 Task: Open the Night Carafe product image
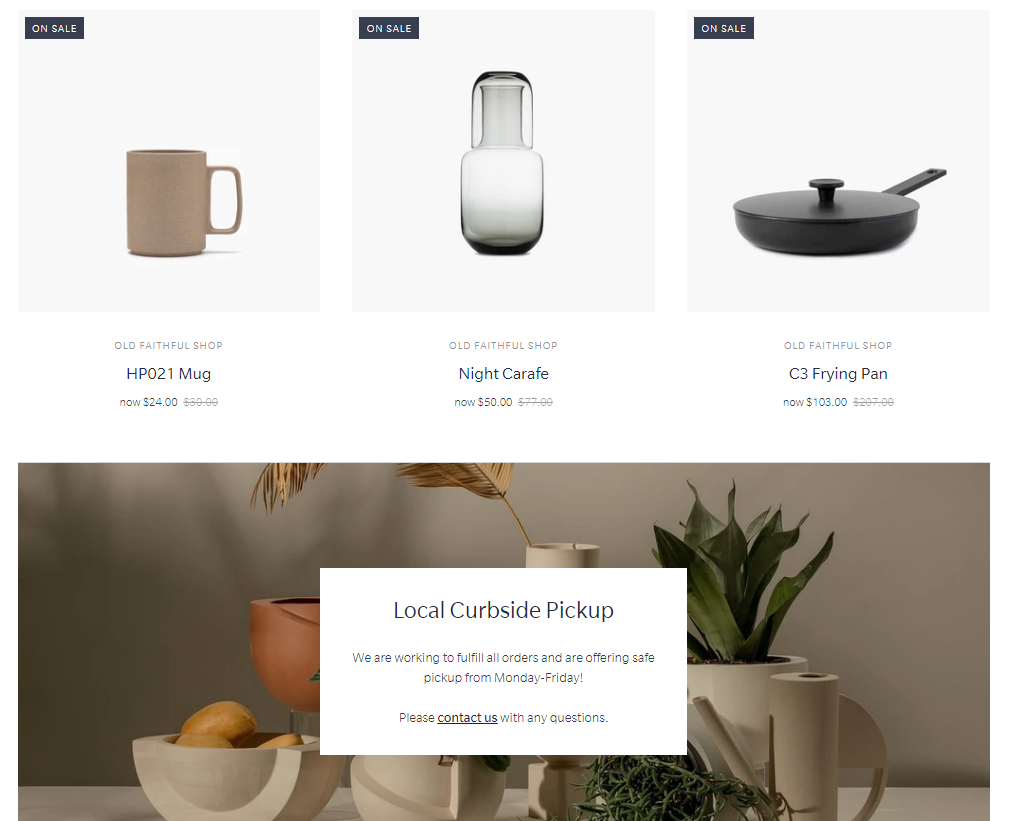tap(503, 161)
